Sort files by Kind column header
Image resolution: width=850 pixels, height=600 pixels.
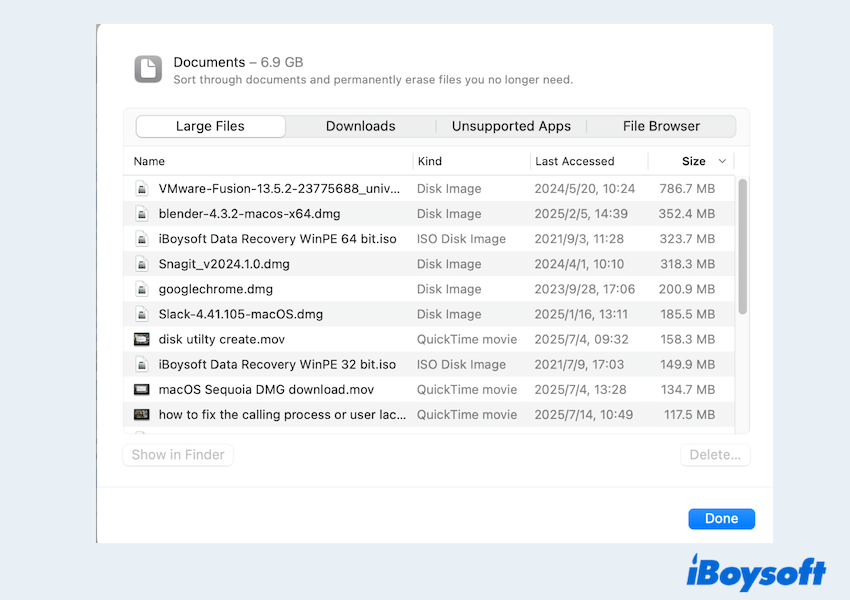430,161
